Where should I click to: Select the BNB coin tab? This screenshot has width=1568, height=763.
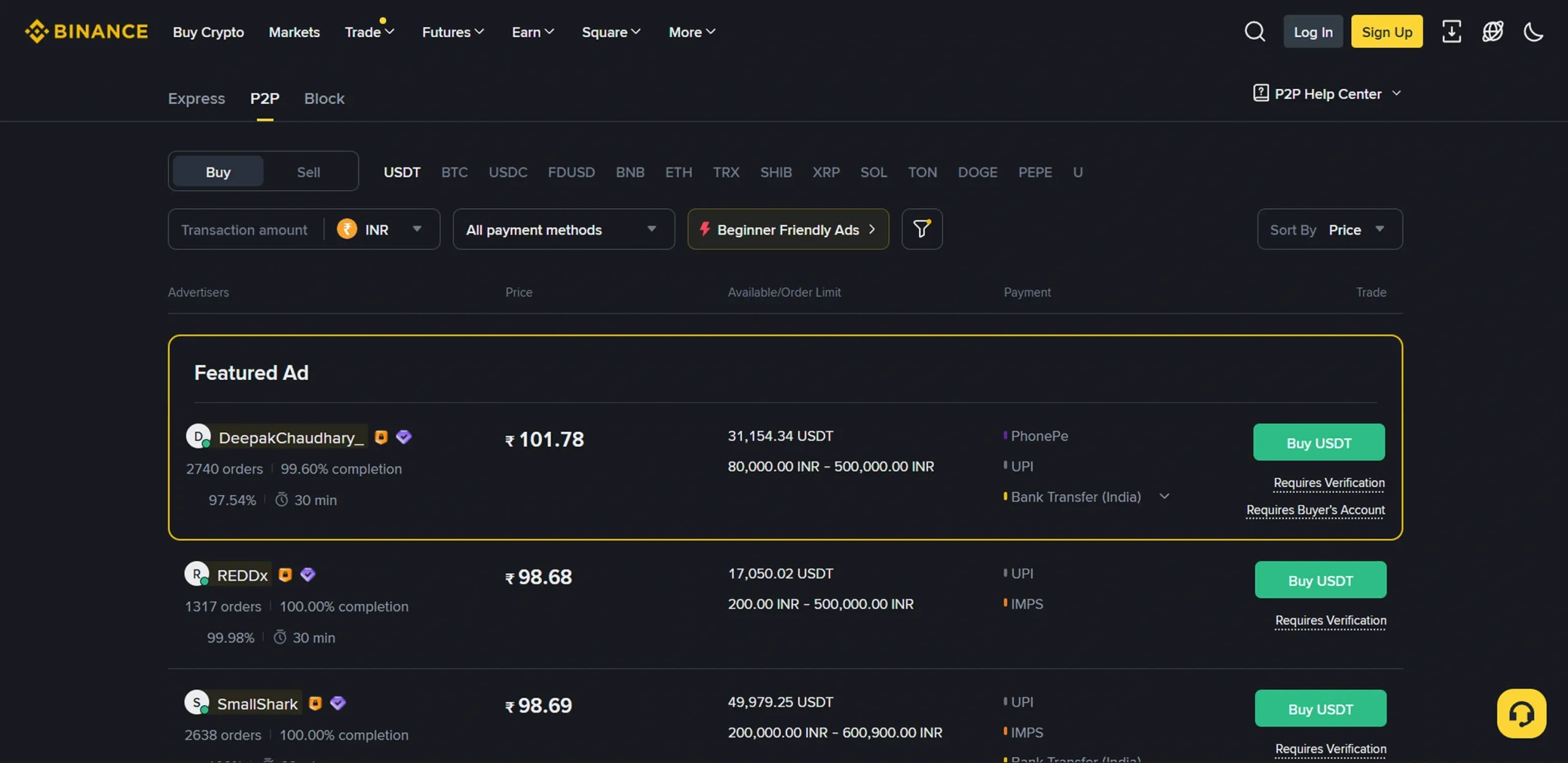pyautogui.click(x=630, y=172)
